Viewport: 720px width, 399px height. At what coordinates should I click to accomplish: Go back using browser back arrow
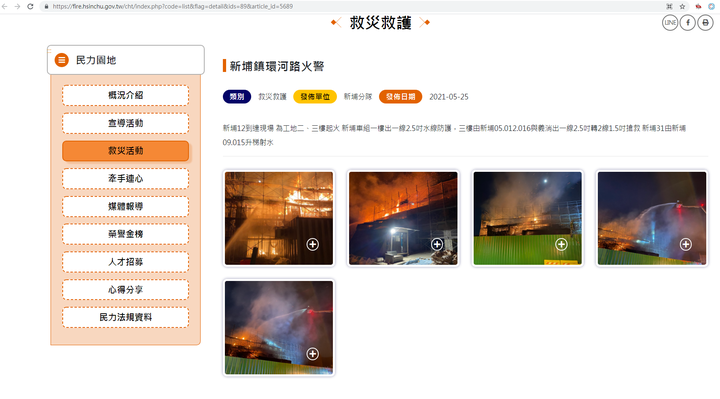(5, 6)
